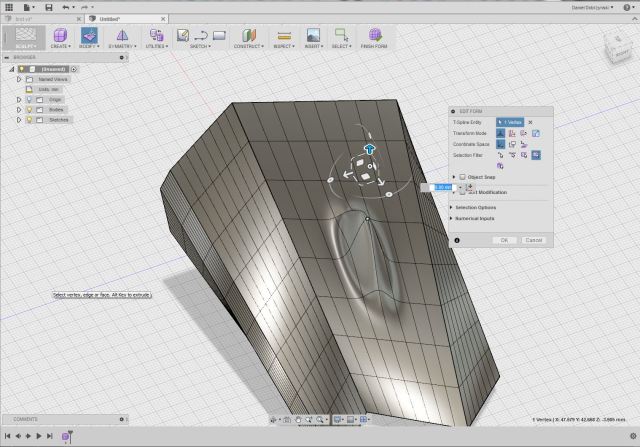Select the first Coordinate Space icon
Viewport: 640px width, 447px height.
tap(500, 144)
